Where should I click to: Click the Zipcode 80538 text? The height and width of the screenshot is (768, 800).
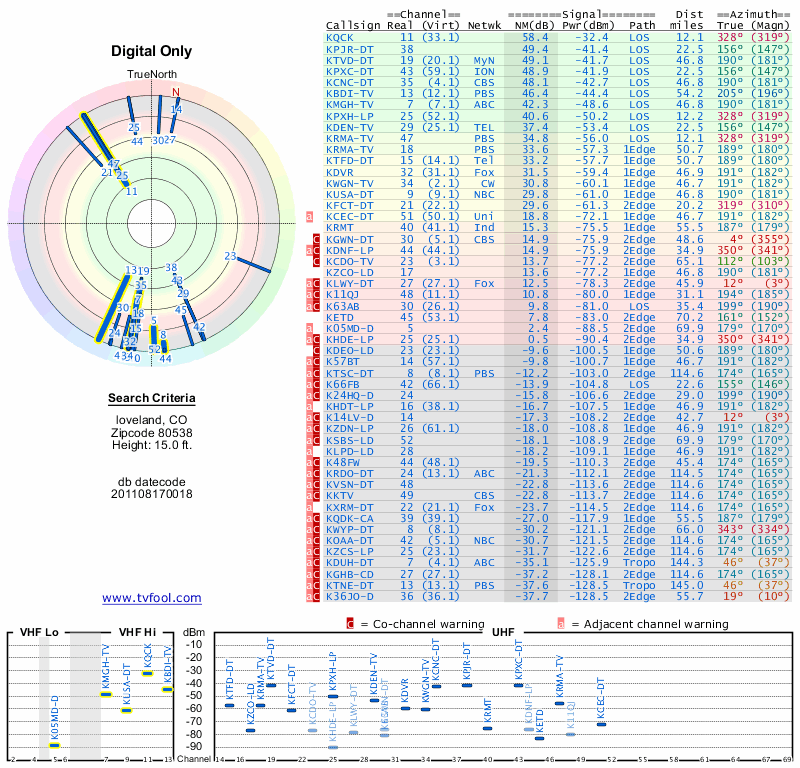(152, 433)
